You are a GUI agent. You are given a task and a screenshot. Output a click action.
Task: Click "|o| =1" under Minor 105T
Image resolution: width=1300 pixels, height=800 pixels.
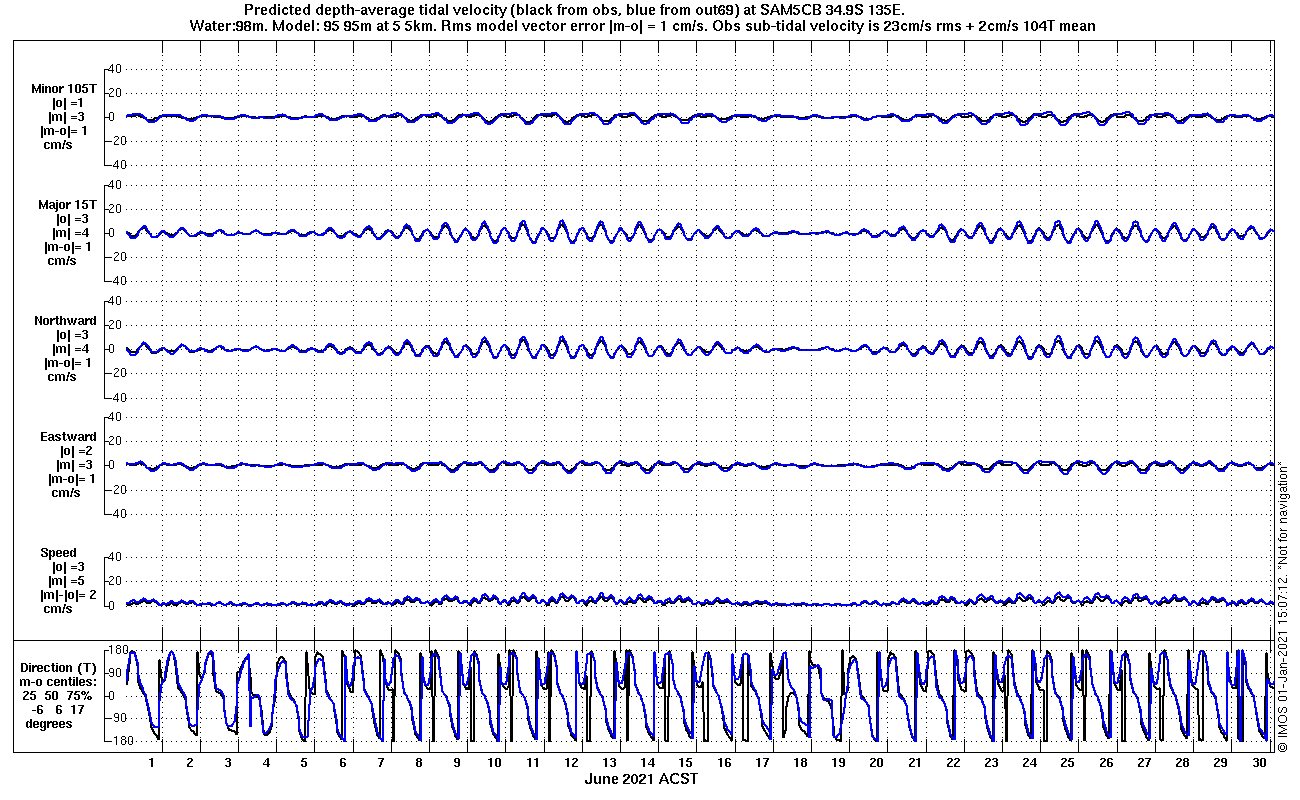pos(68,103)
